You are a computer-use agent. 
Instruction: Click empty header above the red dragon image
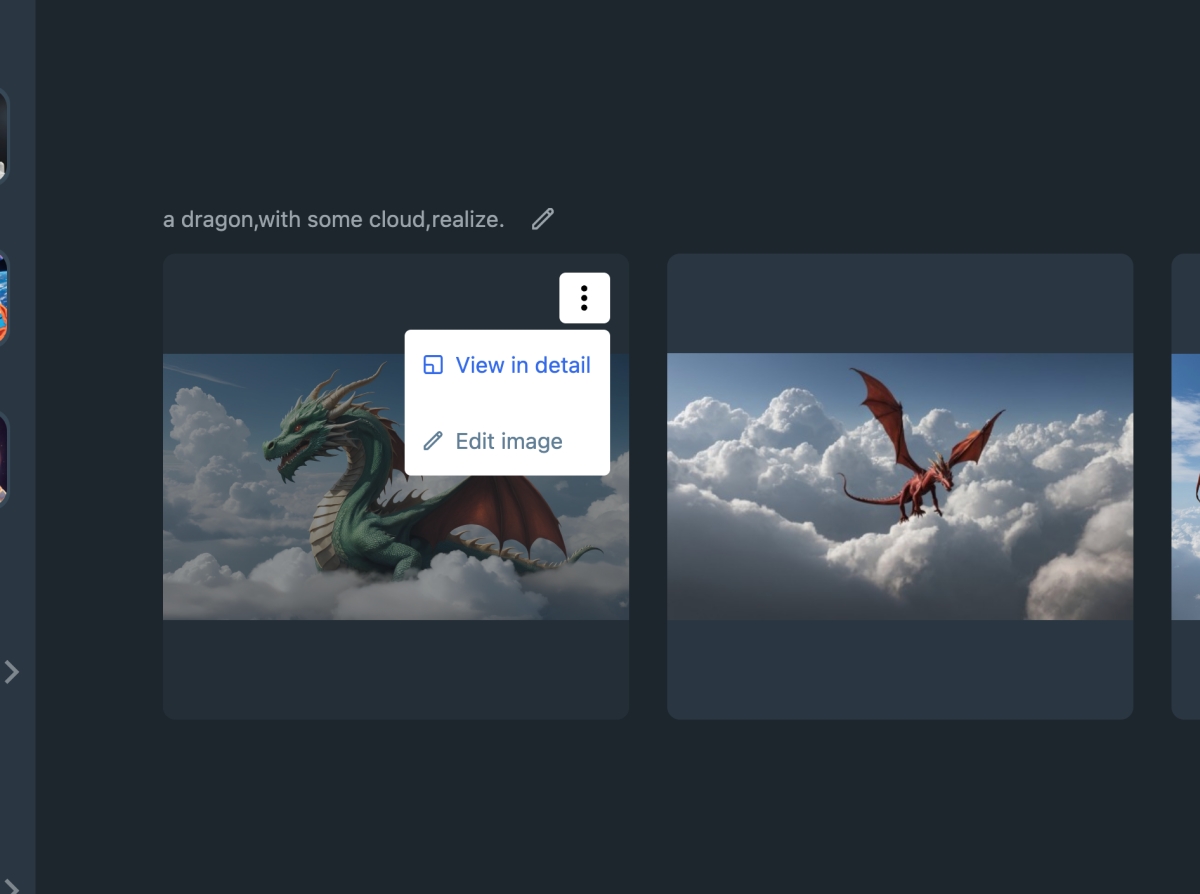click(899, 303)
